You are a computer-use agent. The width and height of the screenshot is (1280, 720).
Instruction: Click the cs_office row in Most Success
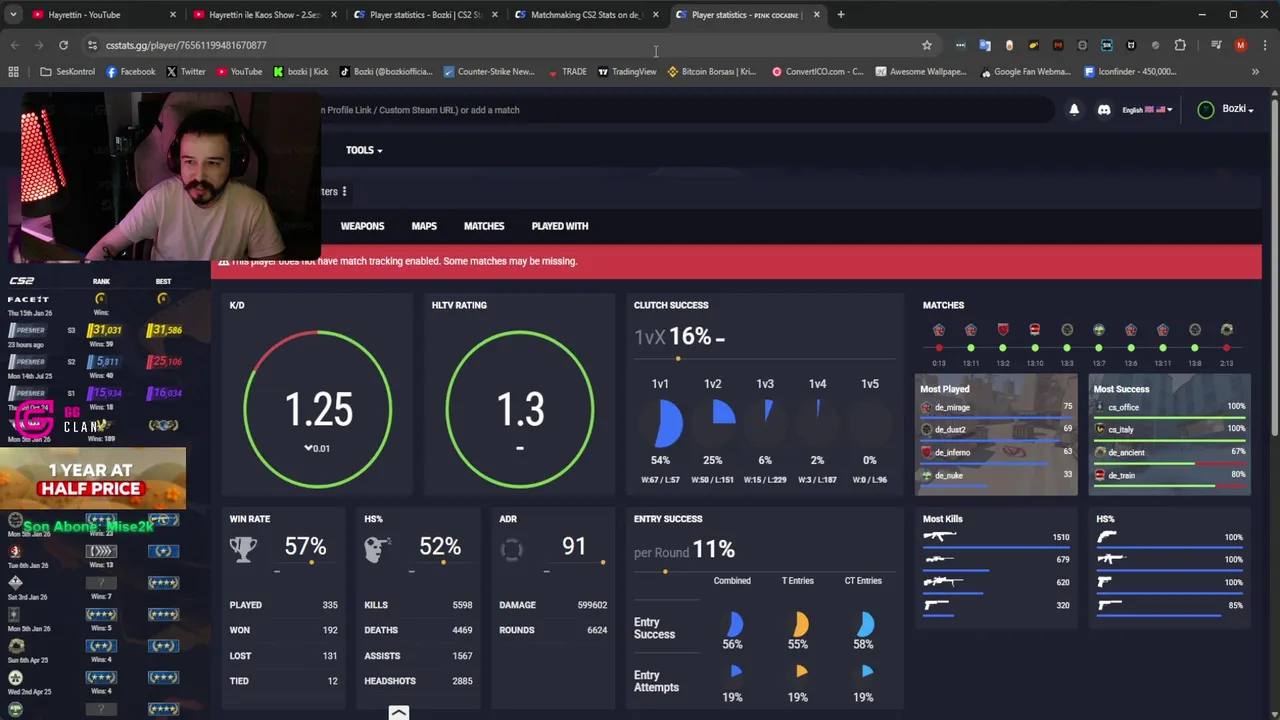click(1169, 408)
